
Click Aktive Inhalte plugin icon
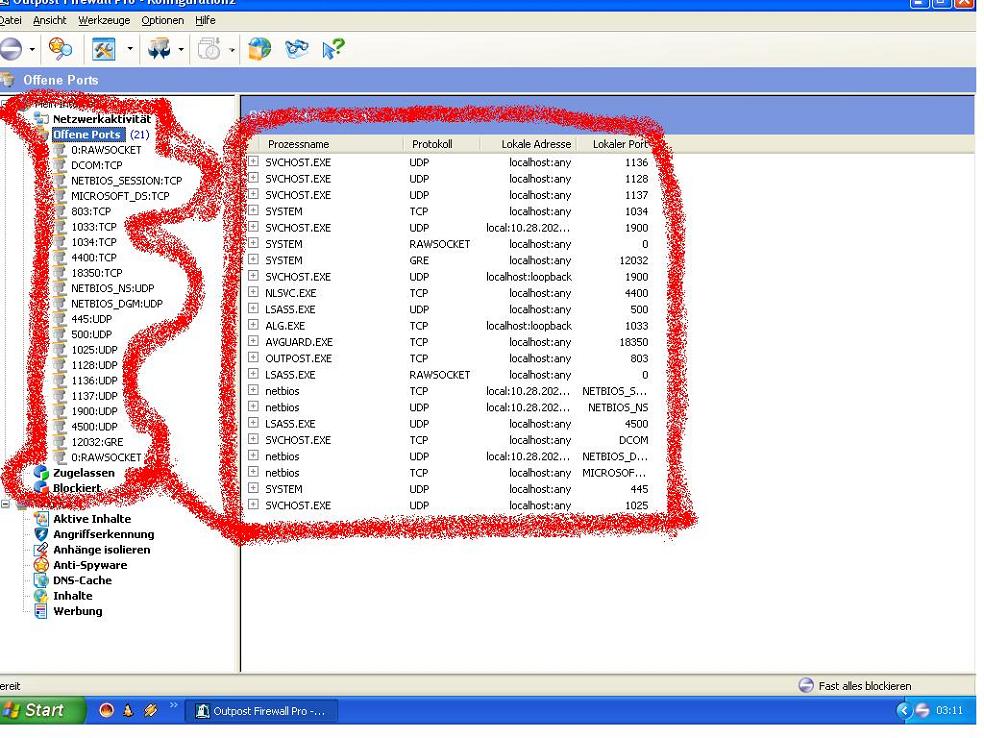(x=41, y=519)
